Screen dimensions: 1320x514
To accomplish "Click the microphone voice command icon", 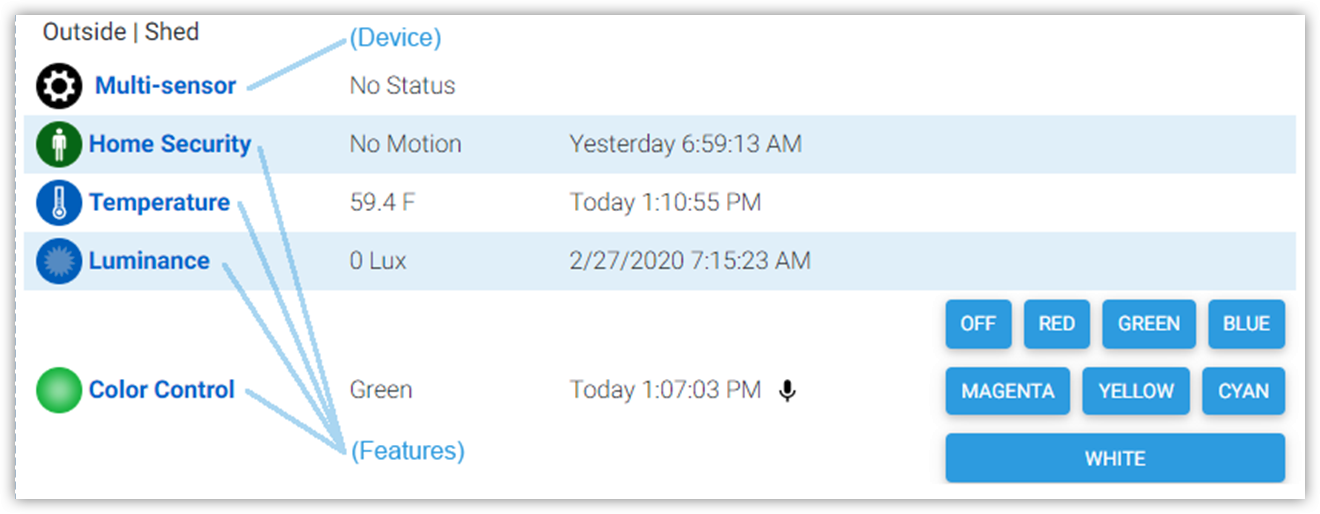I will point(788,390).
